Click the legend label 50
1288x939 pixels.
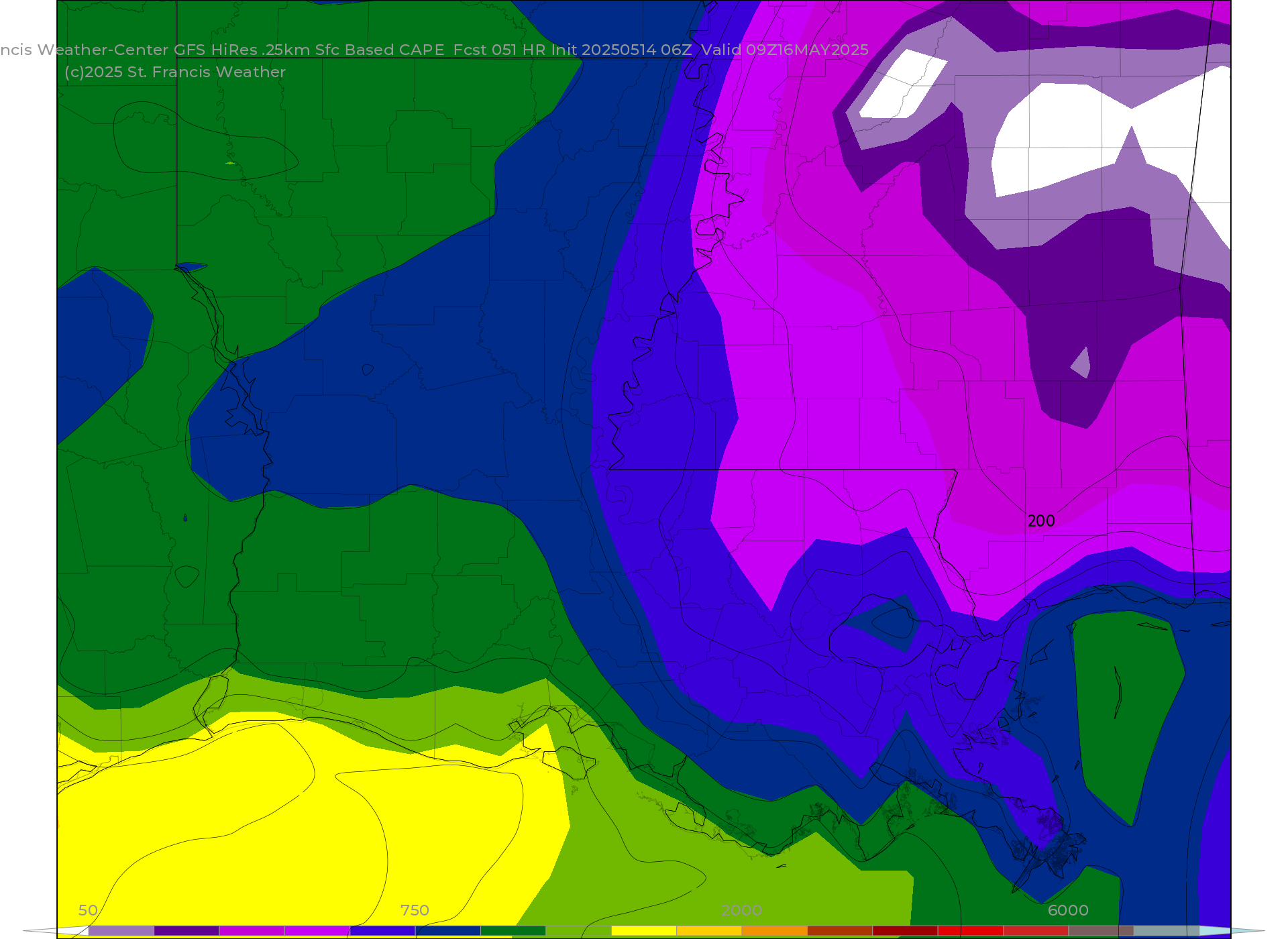tap(88, 910)
